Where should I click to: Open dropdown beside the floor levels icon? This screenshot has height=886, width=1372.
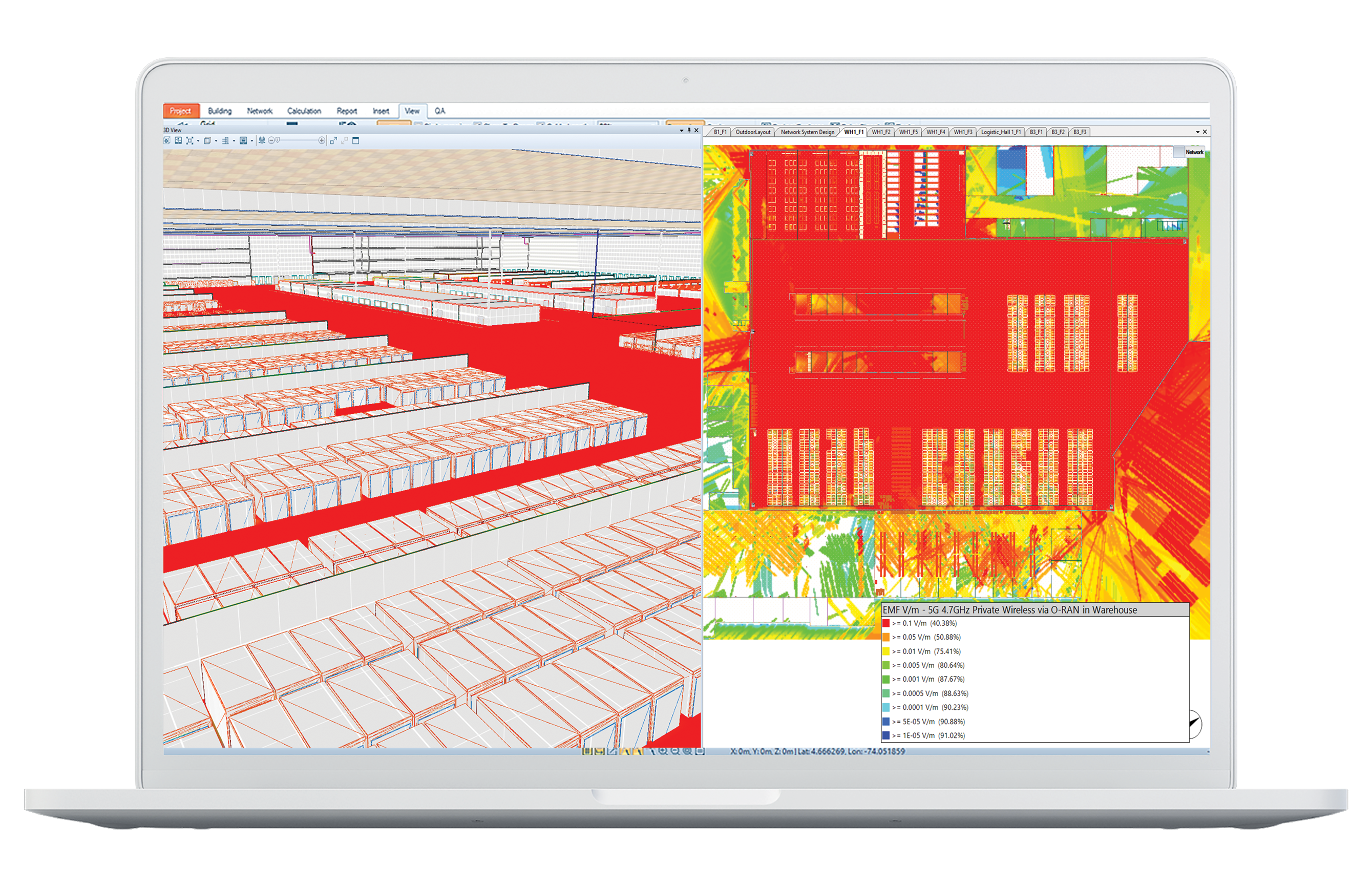(234, 141)
